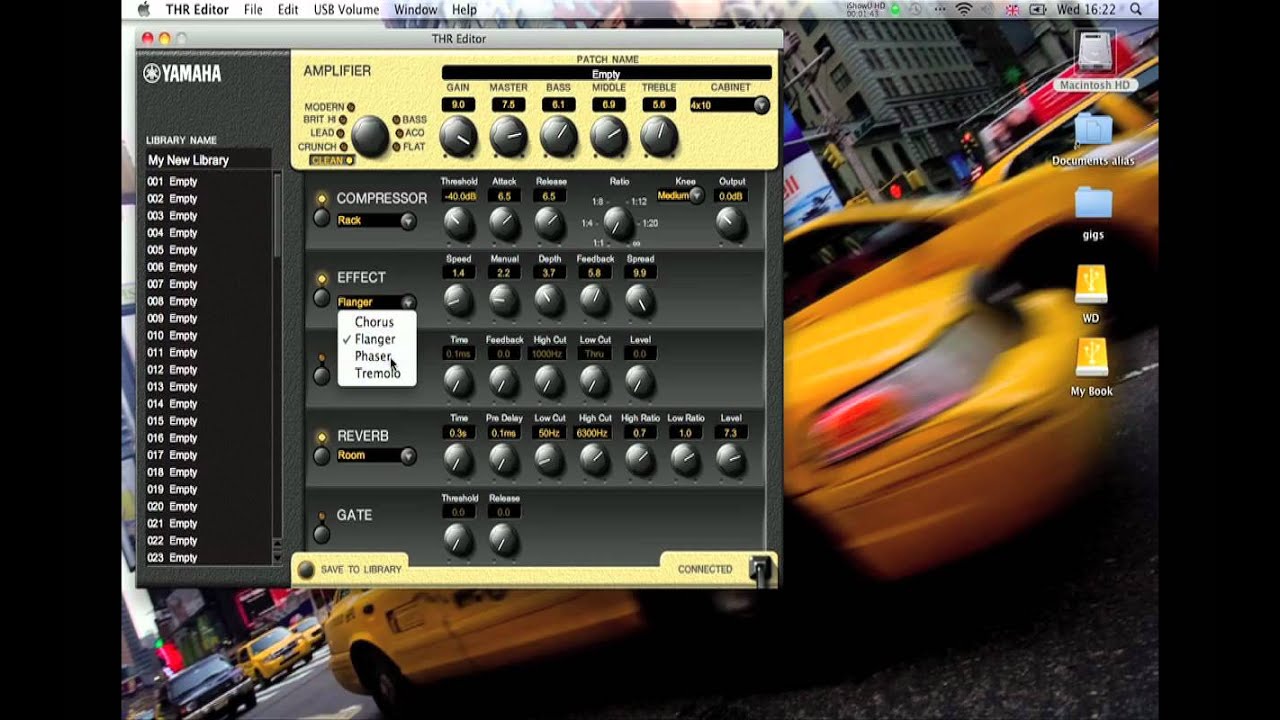Open the Window menu

pyautogui.click(x=415, y=9)
